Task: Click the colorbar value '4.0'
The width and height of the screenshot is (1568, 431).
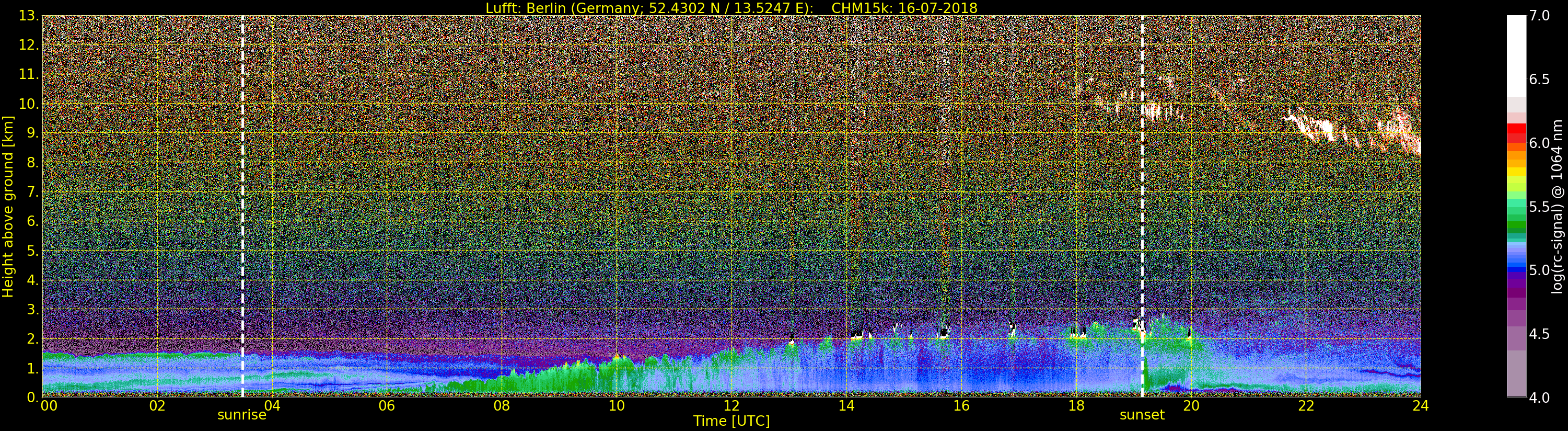Action: coord(1539,398)
